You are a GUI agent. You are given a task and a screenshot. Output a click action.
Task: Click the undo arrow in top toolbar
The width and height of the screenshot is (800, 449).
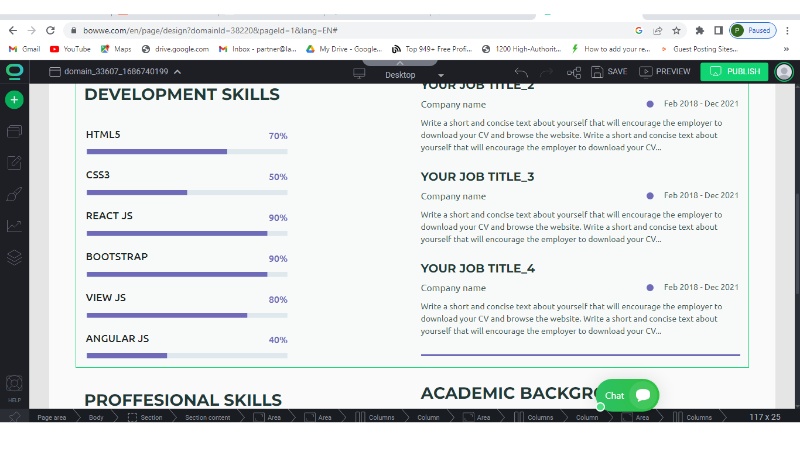click(521, 72)
